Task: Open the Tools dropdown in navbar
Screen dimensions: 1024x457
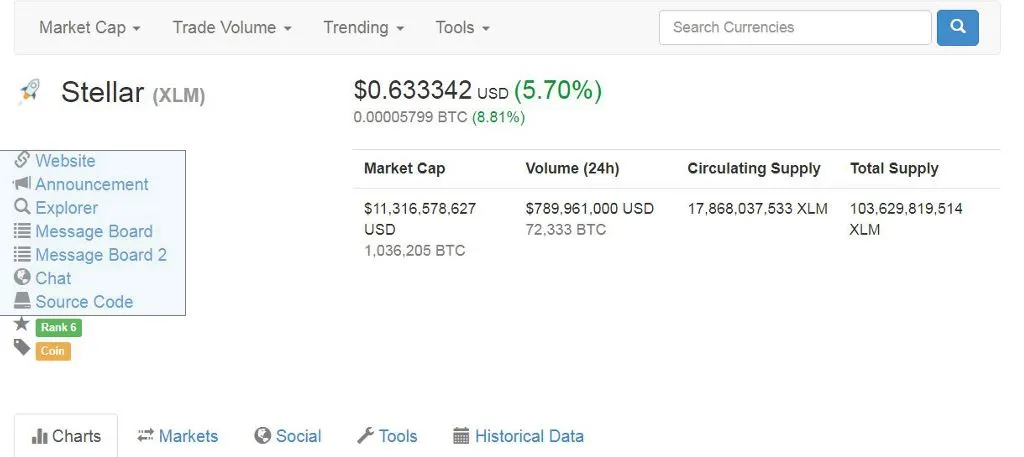Action: click(462, 27)
